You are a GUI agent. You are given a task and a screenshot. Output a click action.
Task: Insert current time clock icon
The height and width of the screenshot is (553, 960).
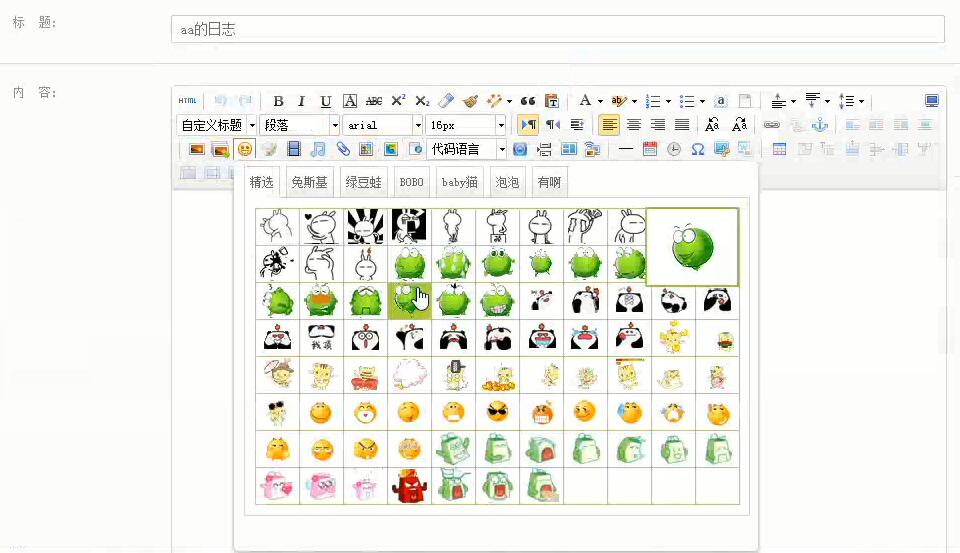pos(674,149)
